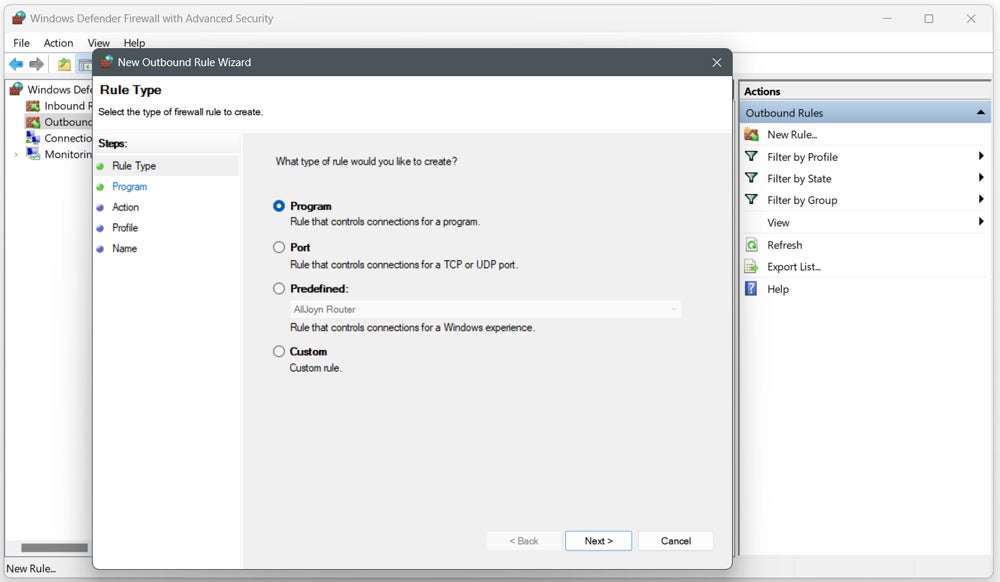The image size is (1000, 582).
Task: Choose the Port rule type option
Action: click(278, 247)
